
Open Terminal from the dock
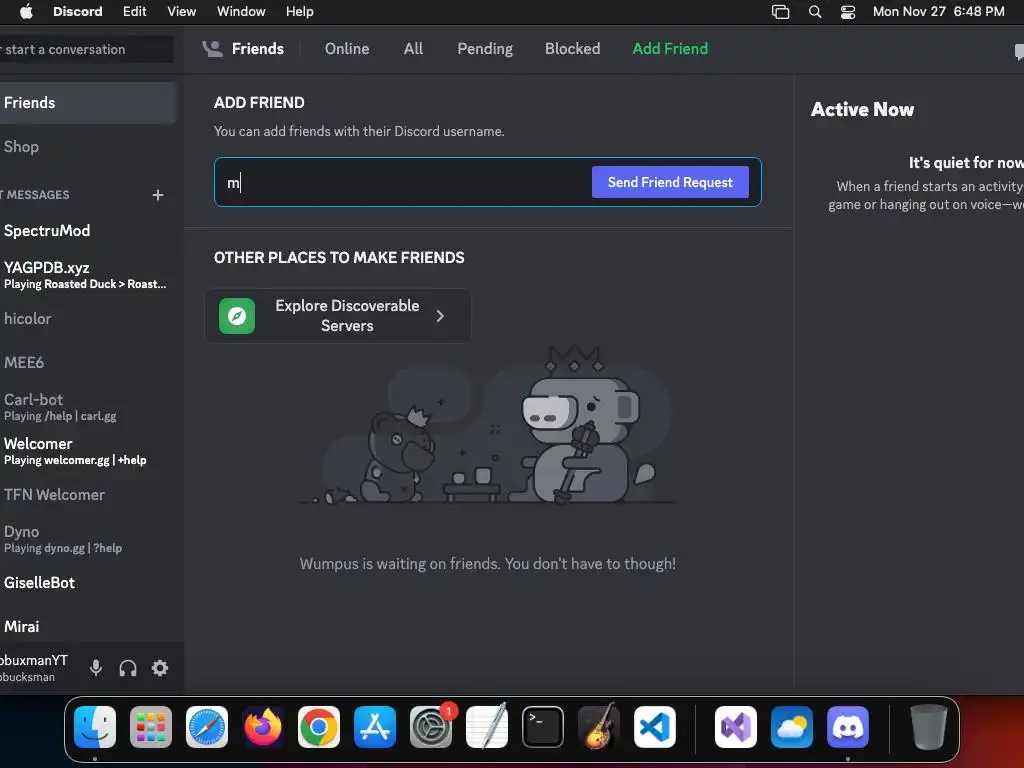tap(543, 727)
